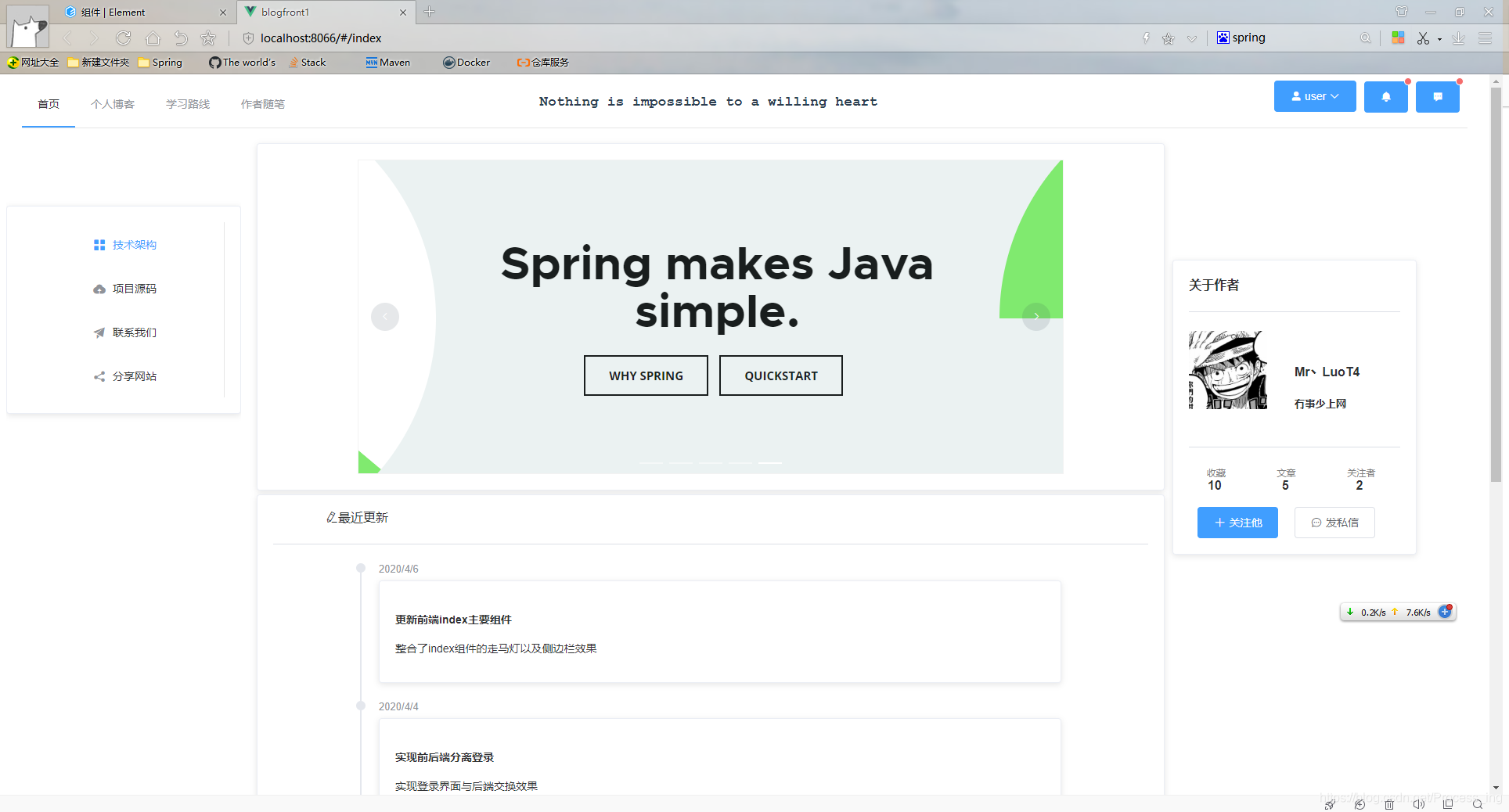Click the carousel previous arrow
Screen dimensions: 1509x812
tap(385, 317)
